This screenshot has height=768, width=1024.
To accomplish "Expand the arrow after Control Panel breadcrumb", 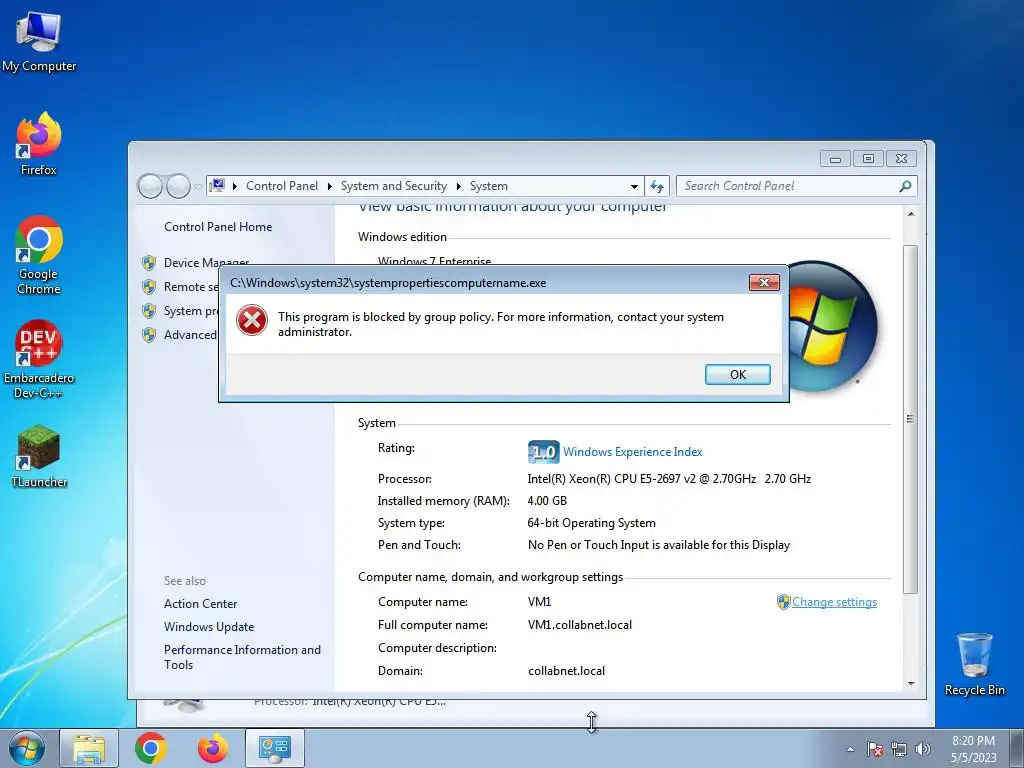I will (330, 186).
